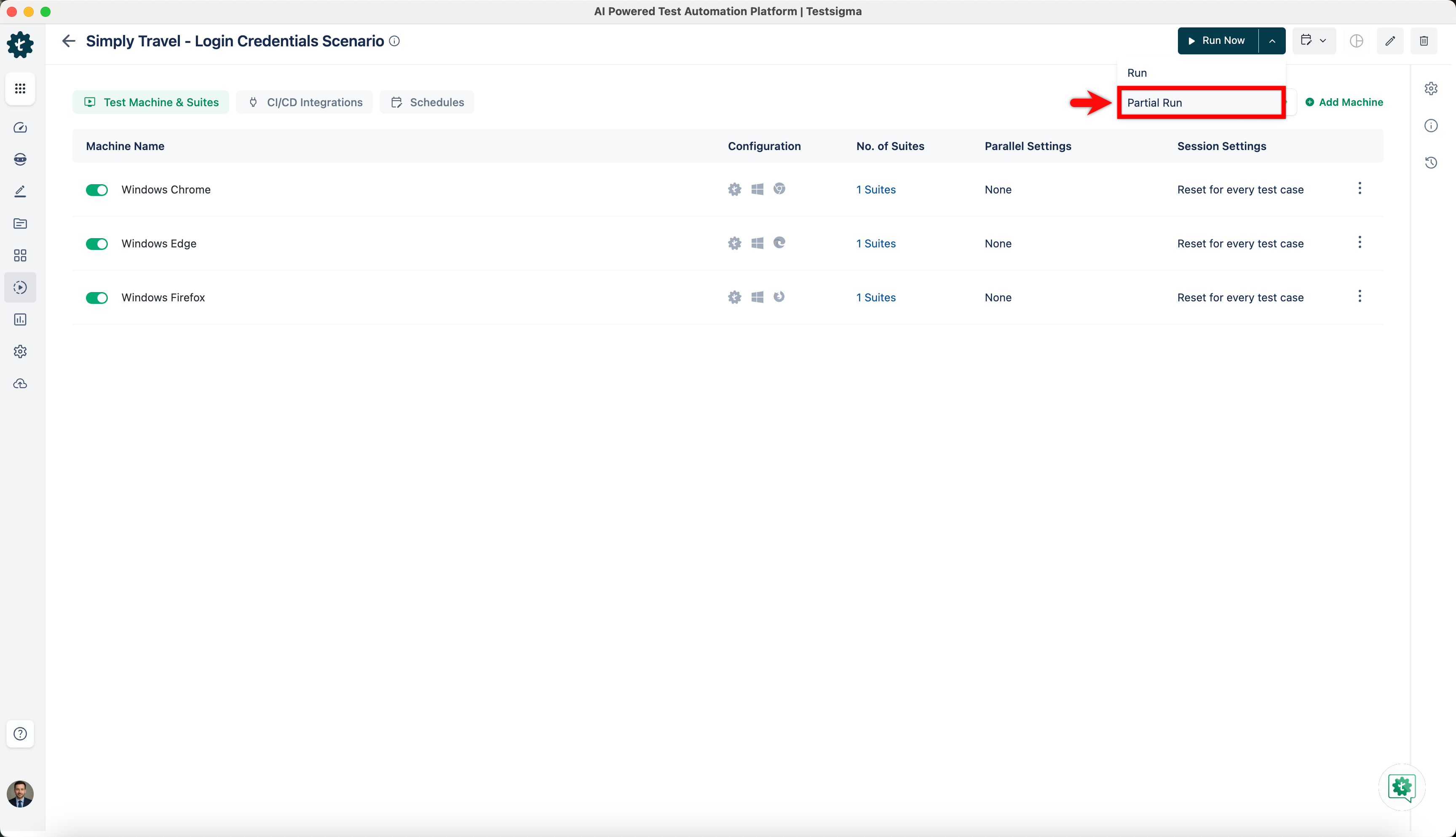Viewport: 1456px width, 837px height.
Task: Click the Add Machine button
Action: (x=1344, y=102)
